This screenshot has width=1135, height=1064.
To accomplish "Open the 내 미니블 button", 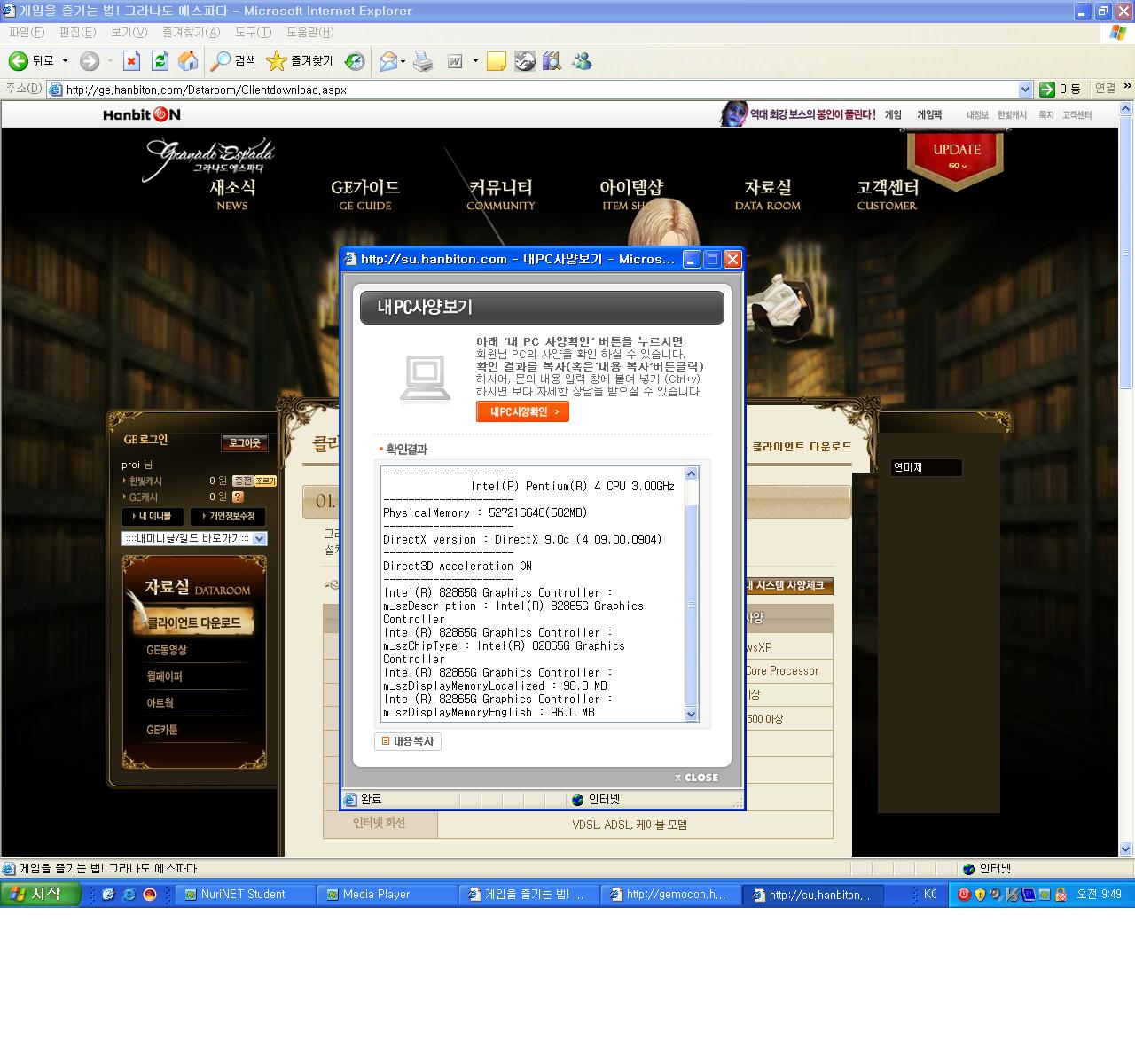I will pyautogui.click(x=153, y=516).
